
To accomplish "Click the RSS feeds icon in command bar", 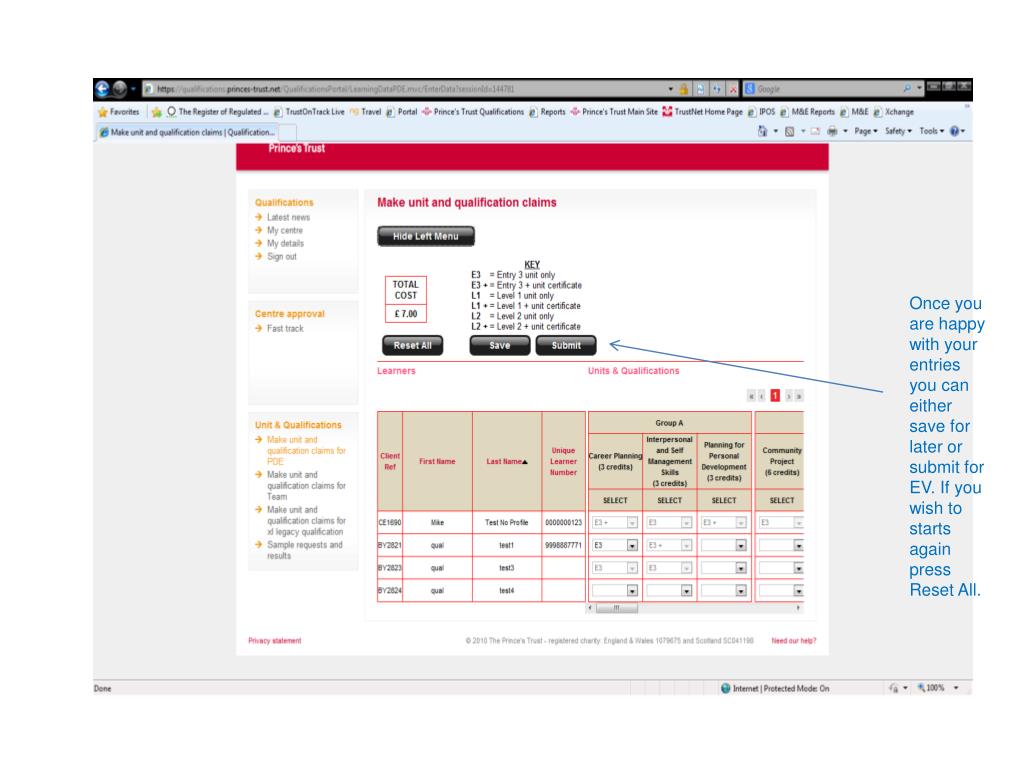I will [x=790, y=131].
